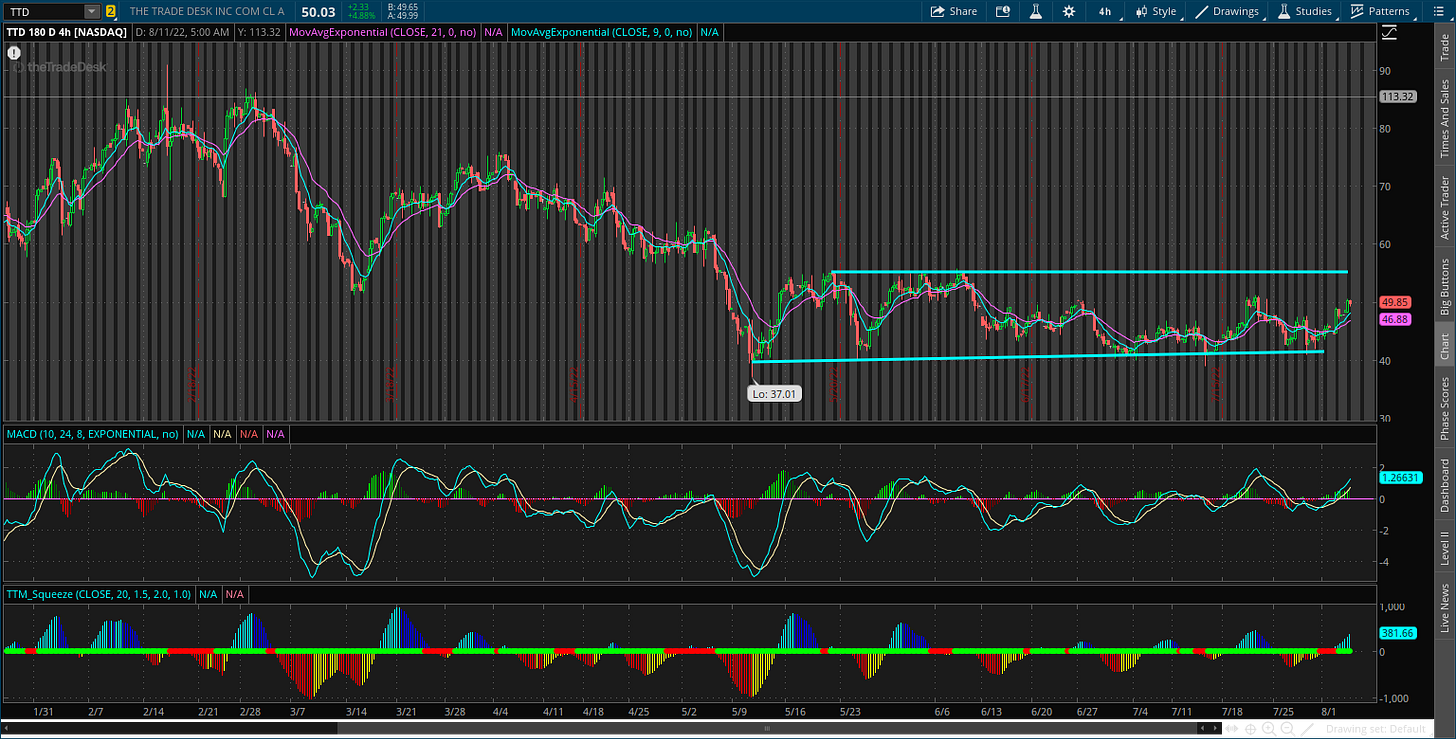
Task: Open the Phase Scores side tab
Action: pos(1444,409)
